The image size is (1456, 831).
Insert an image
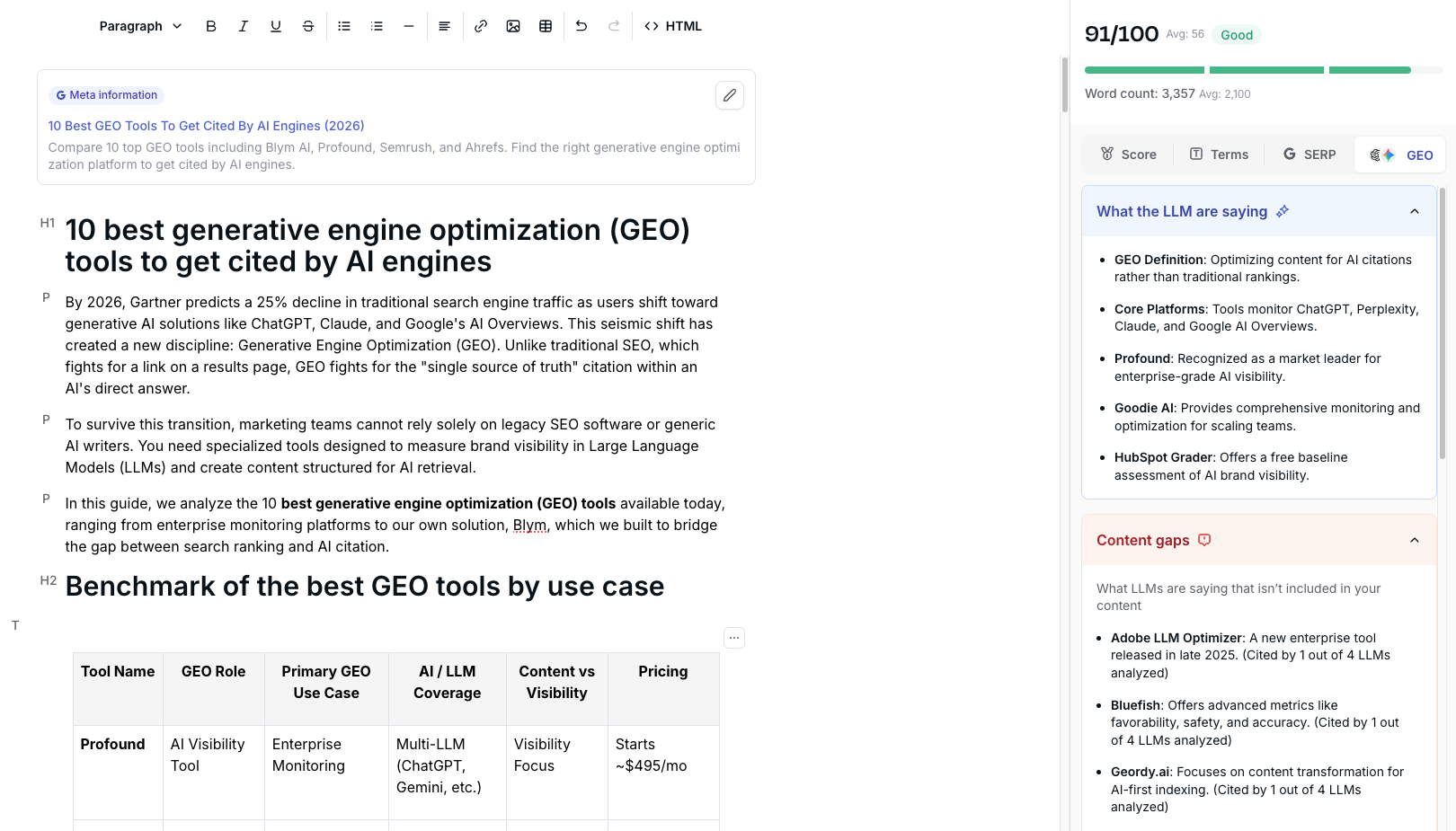click(x=513, y=26)
